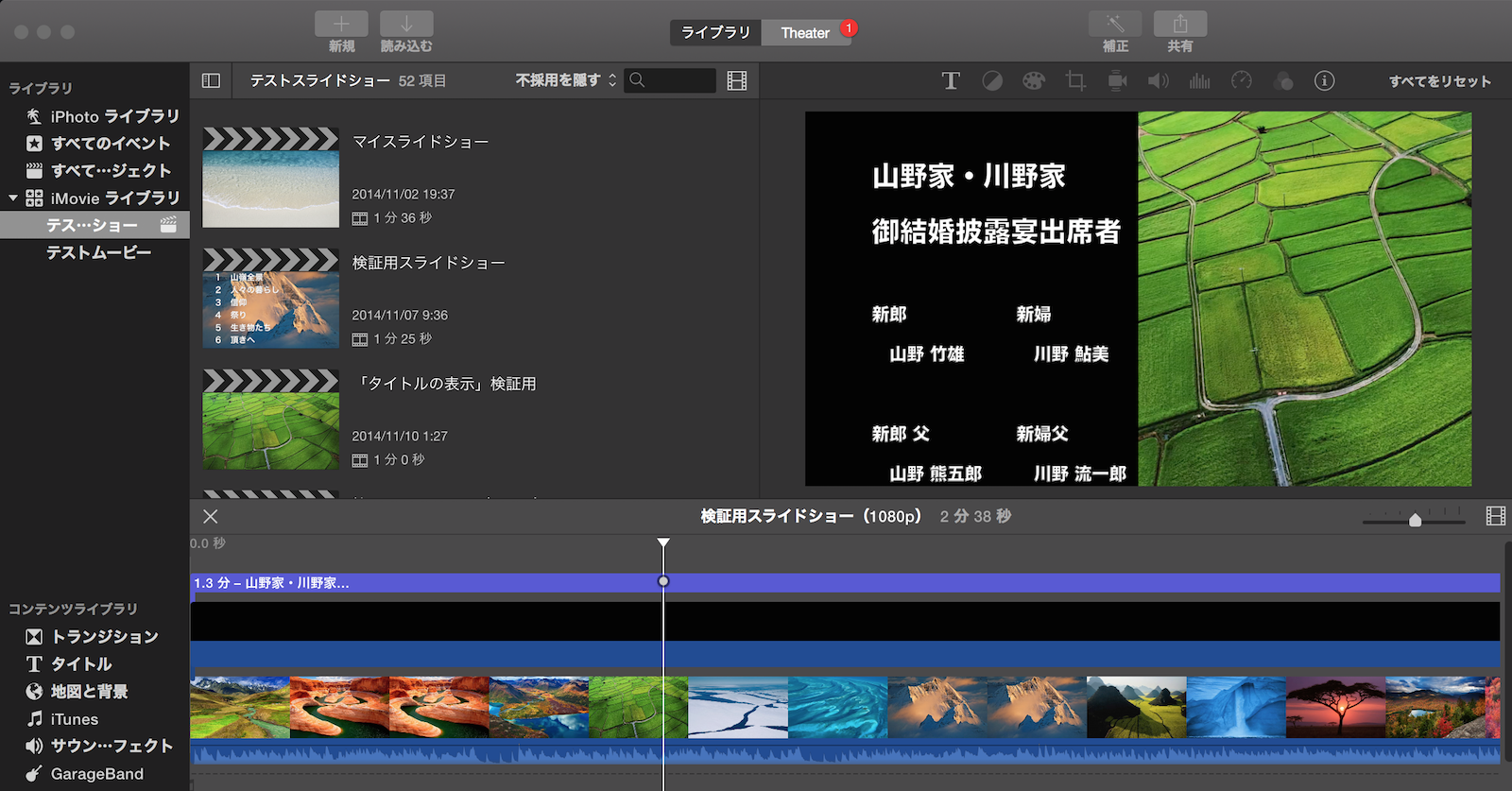Collapse the iMovie ライブラリ tree
Viewport: 1512px width, 791px height.
pos(13,198)
